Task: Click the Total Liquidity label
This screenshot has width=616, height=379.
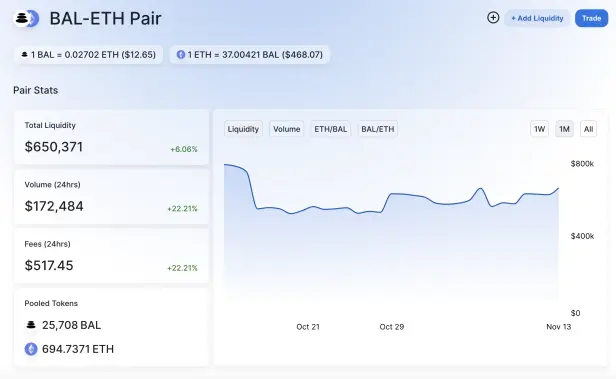Action: coord(50,125)
